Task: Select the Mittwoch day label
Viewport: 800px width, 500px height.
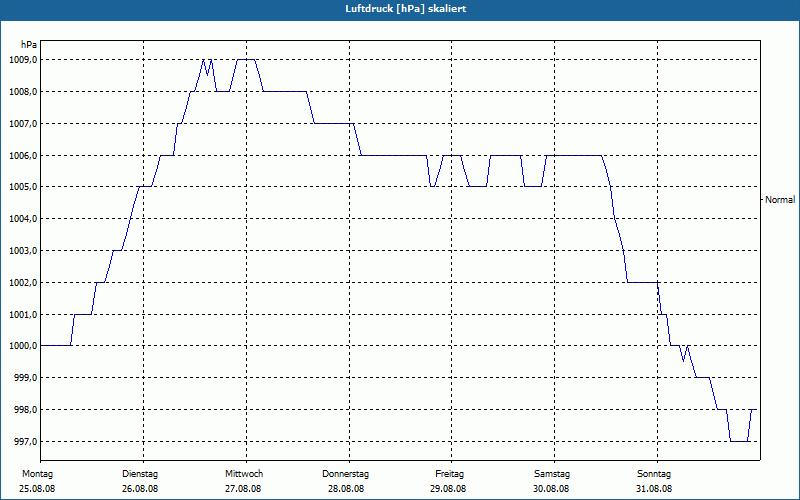Action: (x=244, y=474)
